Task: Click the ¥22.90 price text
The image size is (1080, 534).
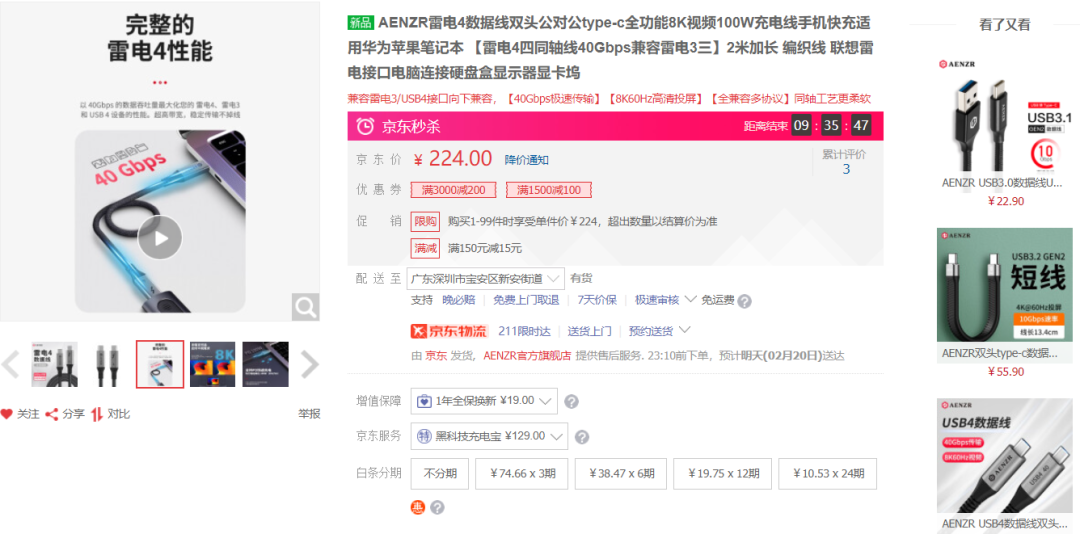Action: [x=1006, y=201]
